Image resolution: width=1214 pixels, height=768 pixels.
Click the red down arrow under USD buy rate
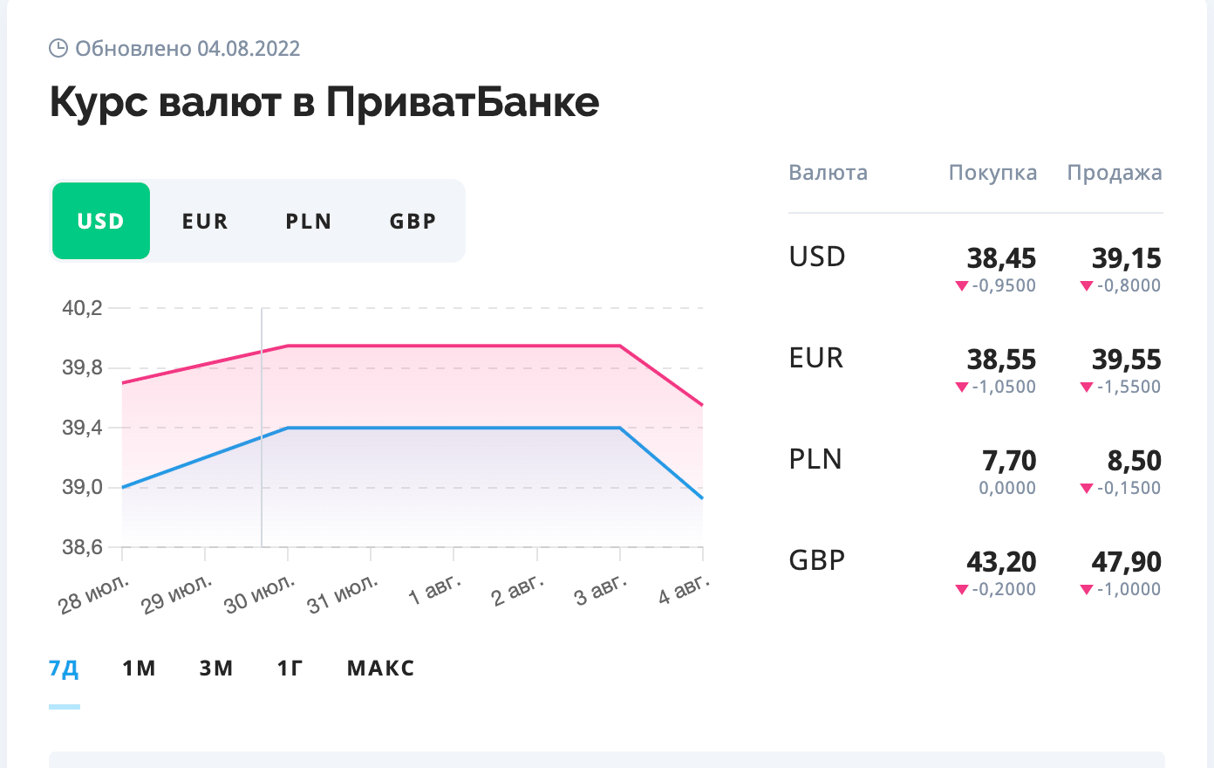962,286
